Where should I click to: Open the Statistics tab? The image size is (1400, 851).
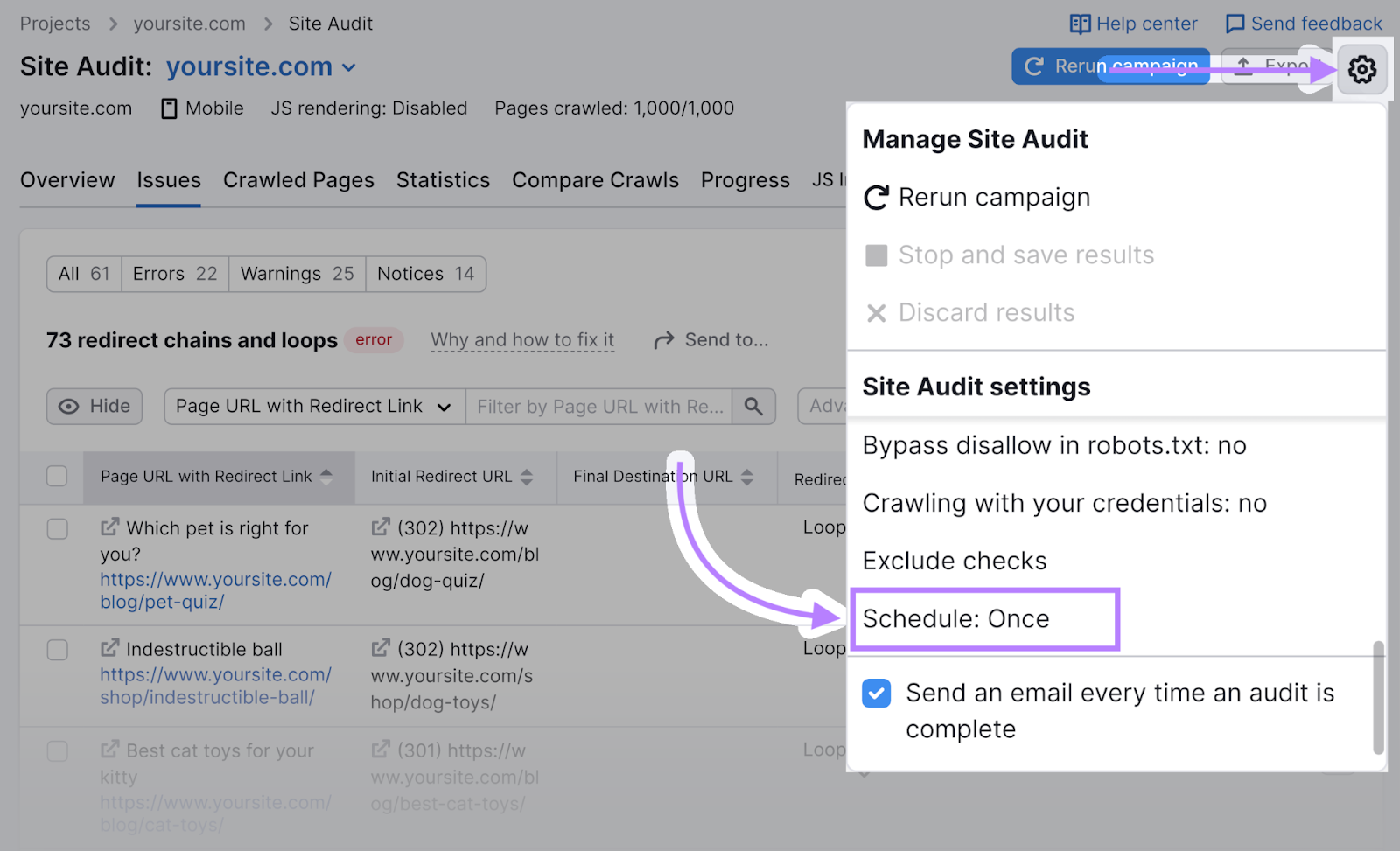point(443,180)
